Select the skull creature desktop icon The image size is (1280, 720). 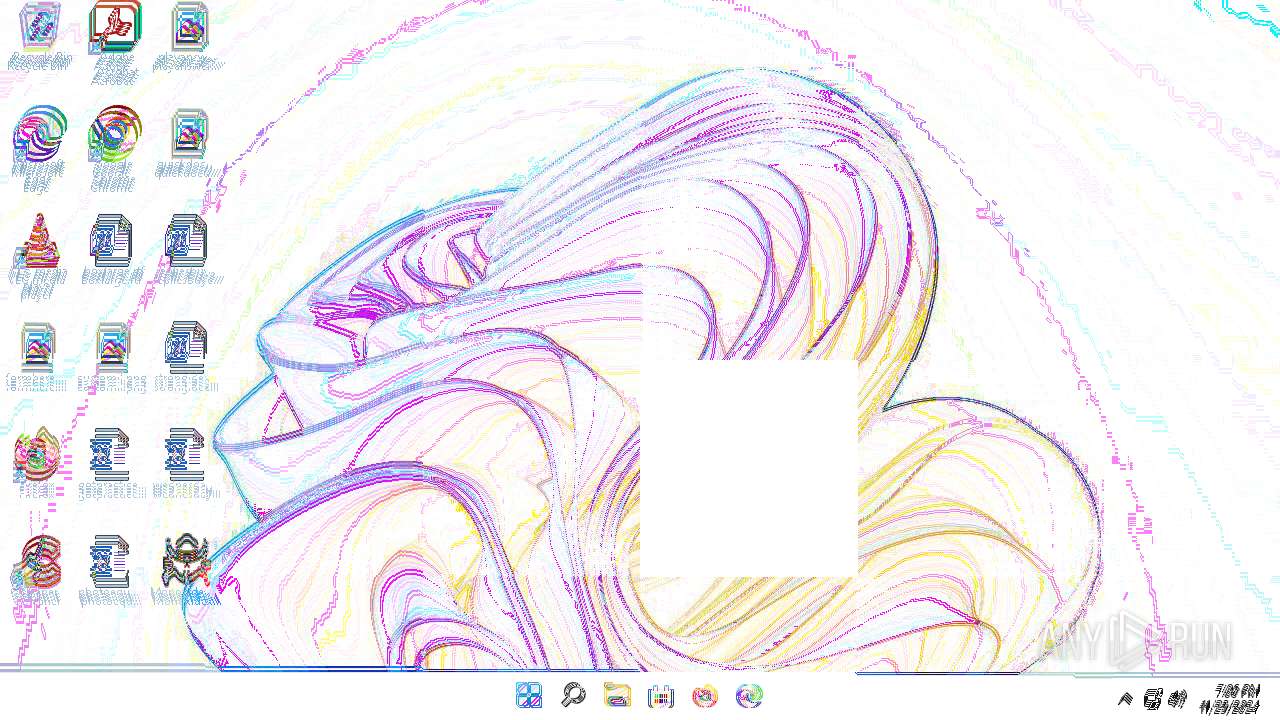coord(186,568)
